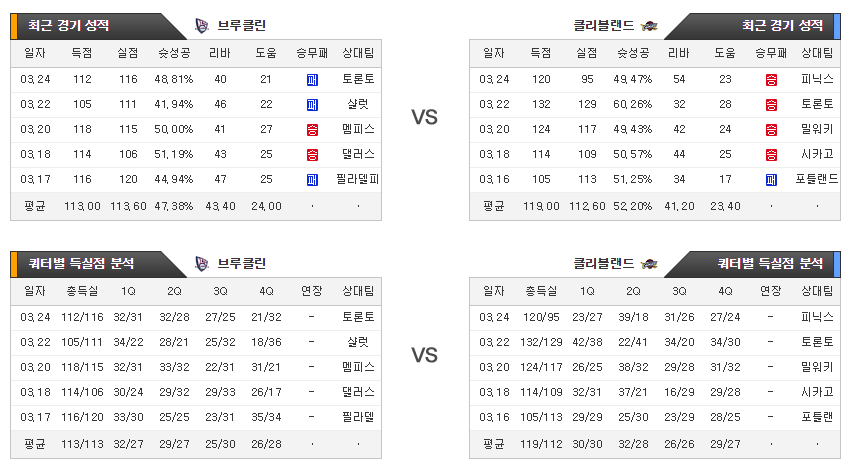Click Cleveland's red win icon versus 피닉스
Image resolution: width=852 pixels, height=476 pixels.
coord(771,80)
